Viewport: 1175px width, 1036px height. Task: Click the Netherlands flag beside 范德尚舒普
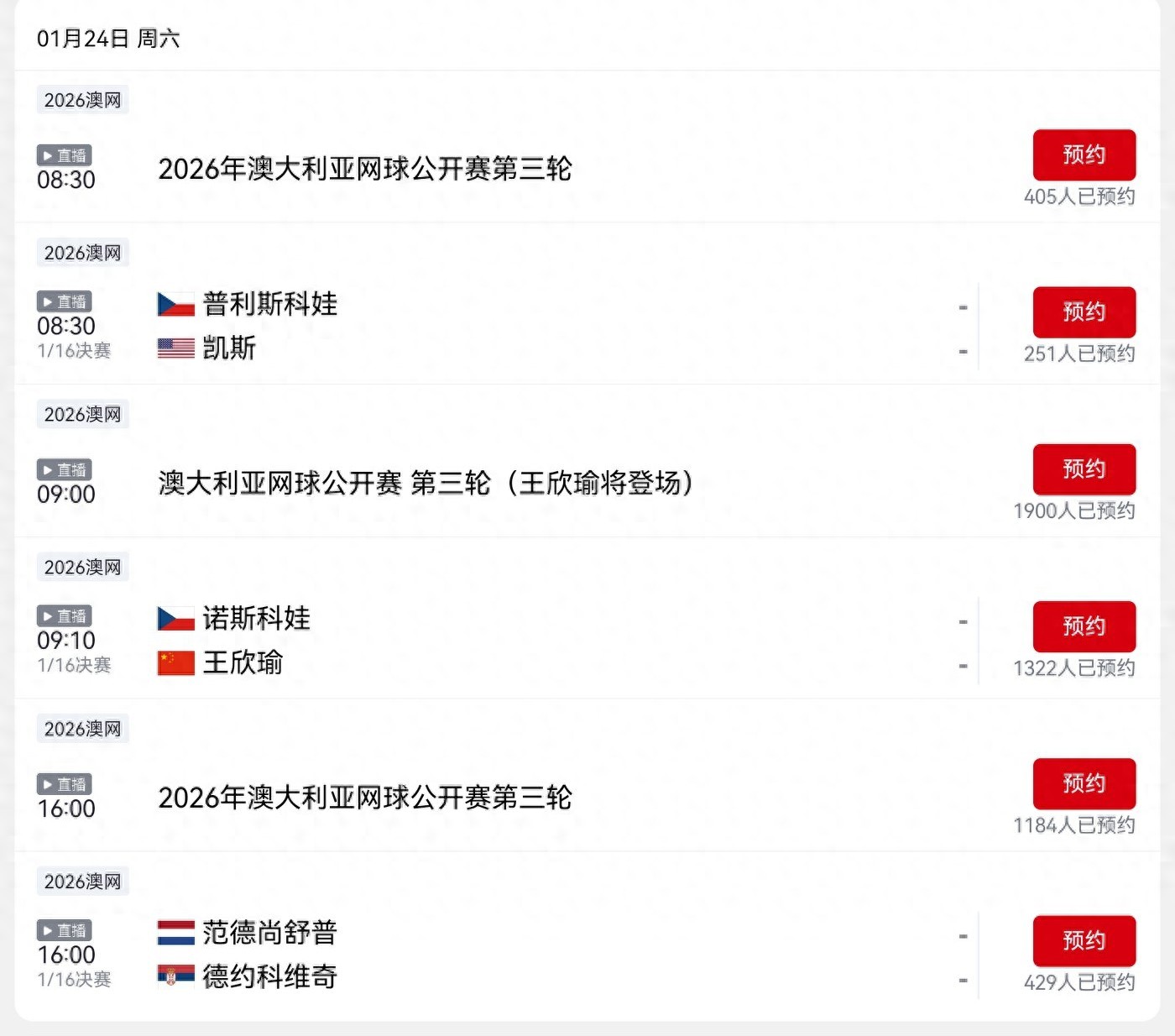point(174,933)
